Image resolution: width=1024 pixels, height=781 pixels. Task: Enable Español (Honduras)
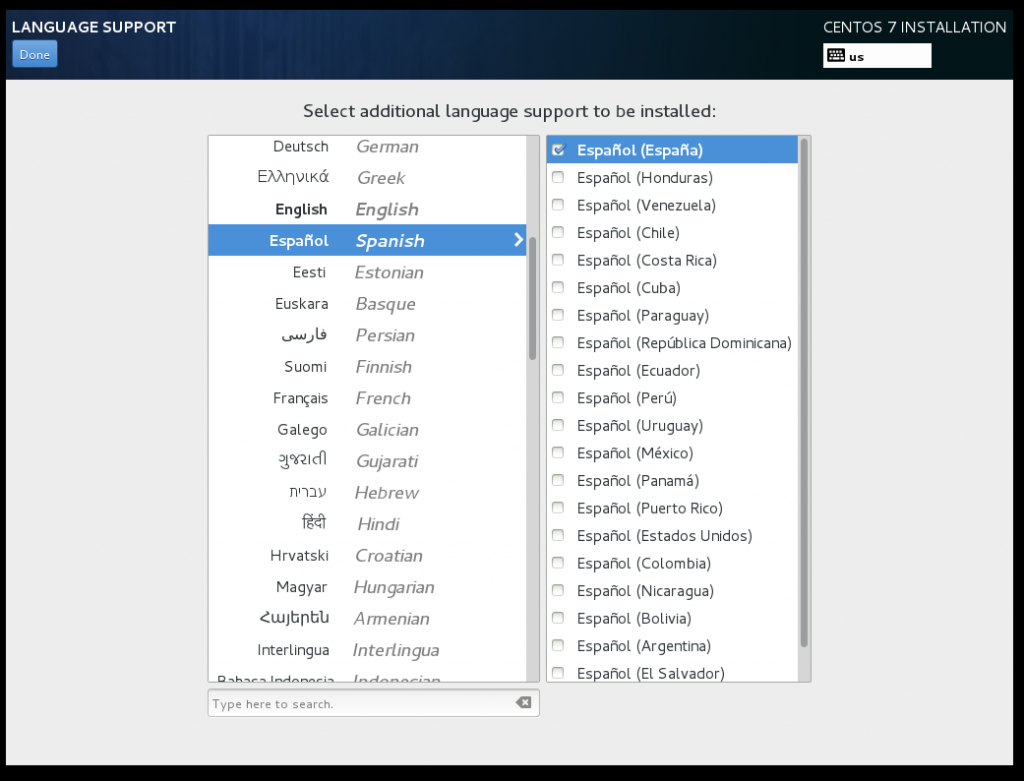point(557,176)
